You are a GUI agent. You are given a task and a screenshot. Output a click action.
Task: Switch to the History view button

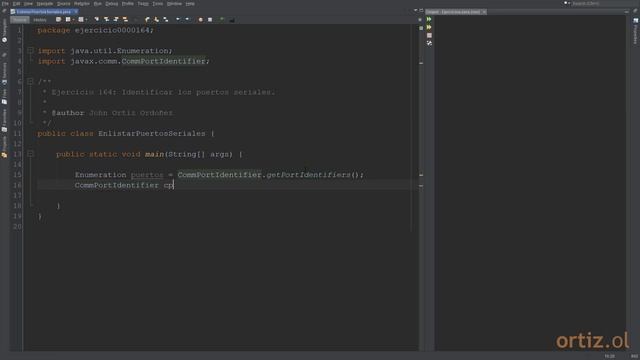pyautogui.click(x=40, y=20)
